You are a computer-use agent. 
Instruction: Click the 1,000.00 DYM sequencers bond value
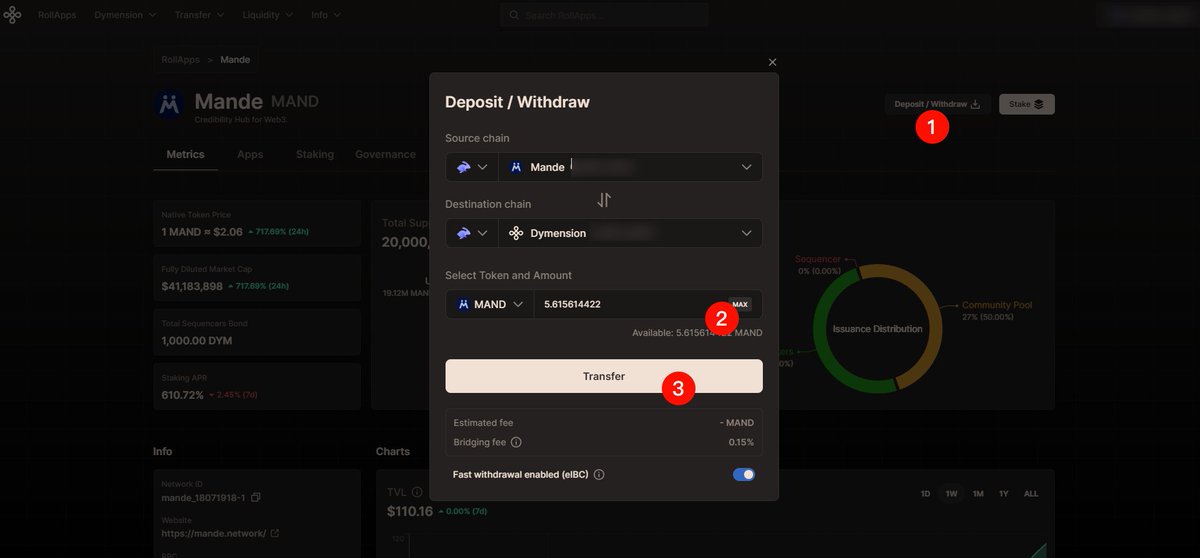point(198,340)
